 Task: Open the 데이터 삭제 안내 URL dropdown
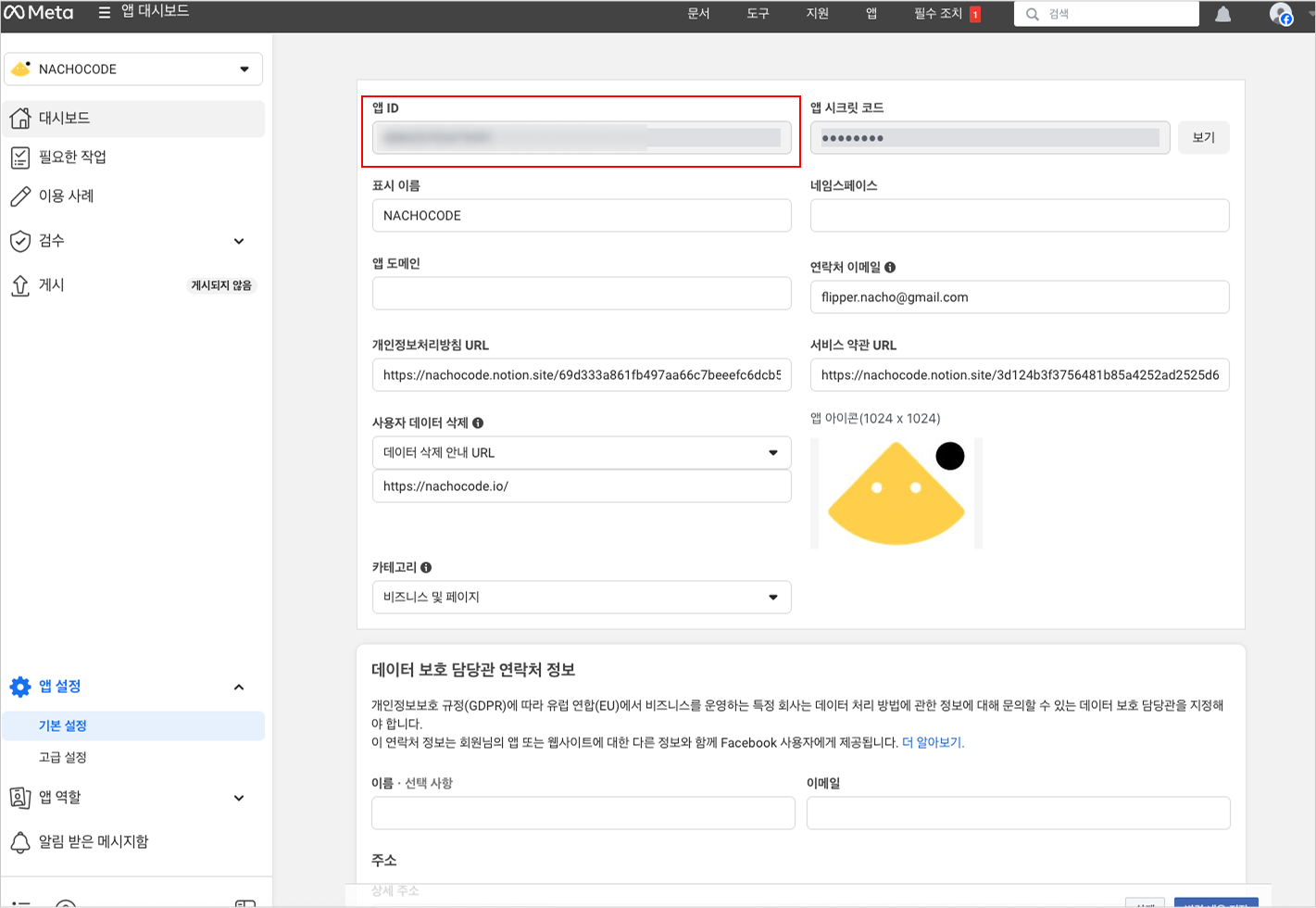[x=582, y=453]
